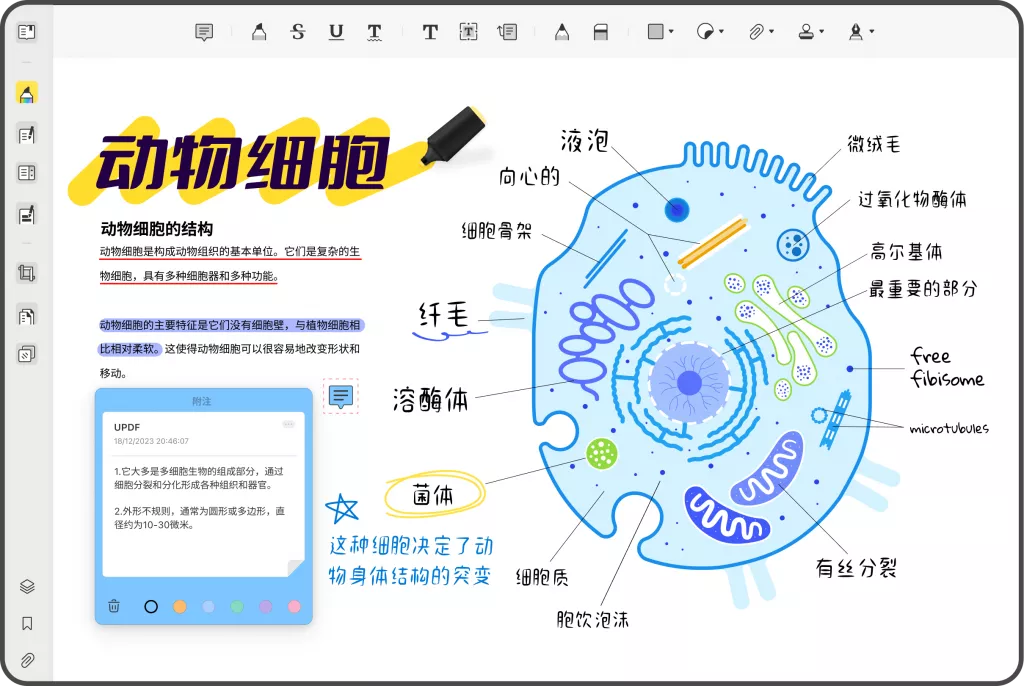Choose the orange note color swatch

(x=180, y=606)
